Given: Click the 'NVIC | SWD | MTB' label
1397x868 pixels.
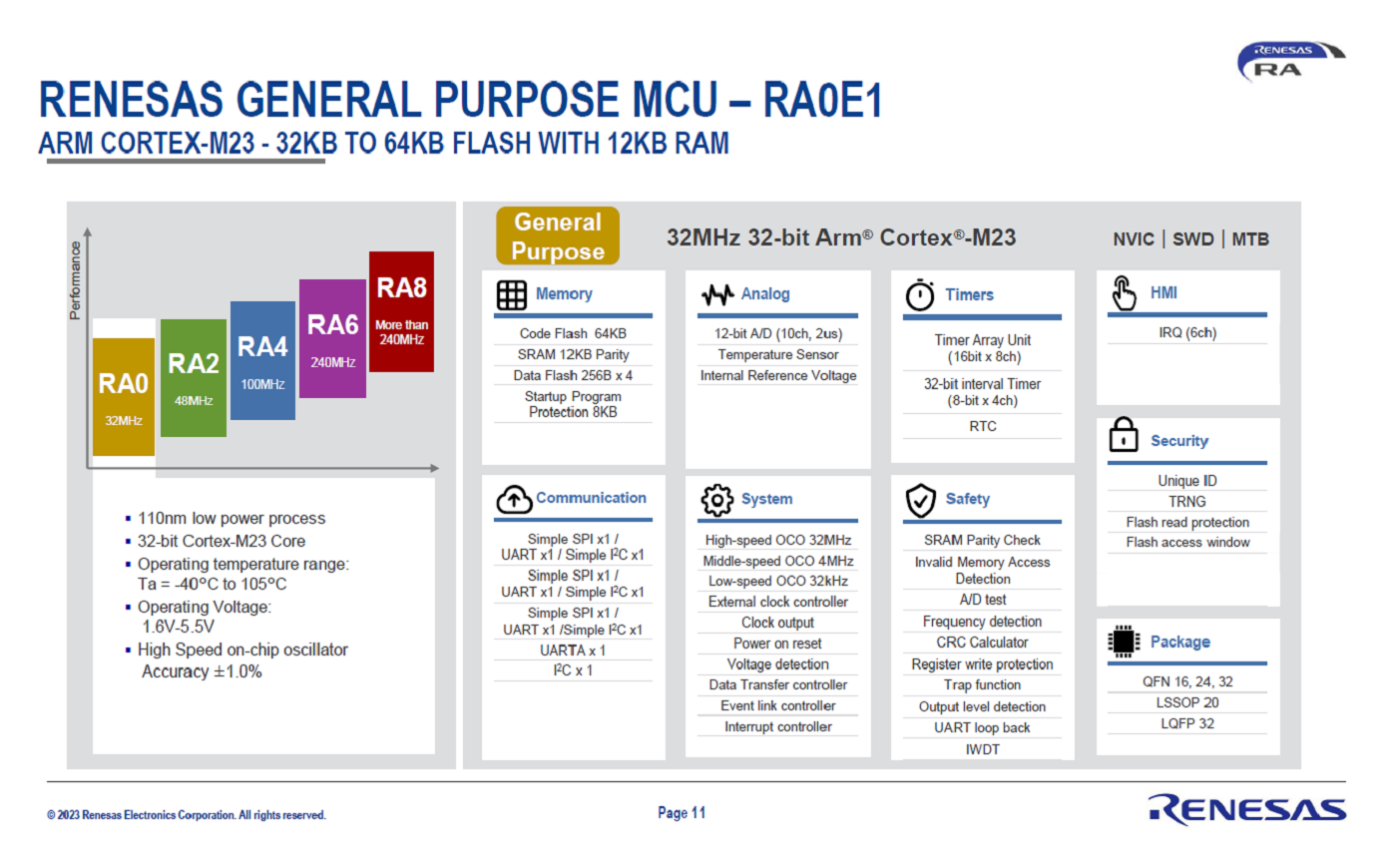Looking at the screenshot, I should click(x=1191, y=238).
